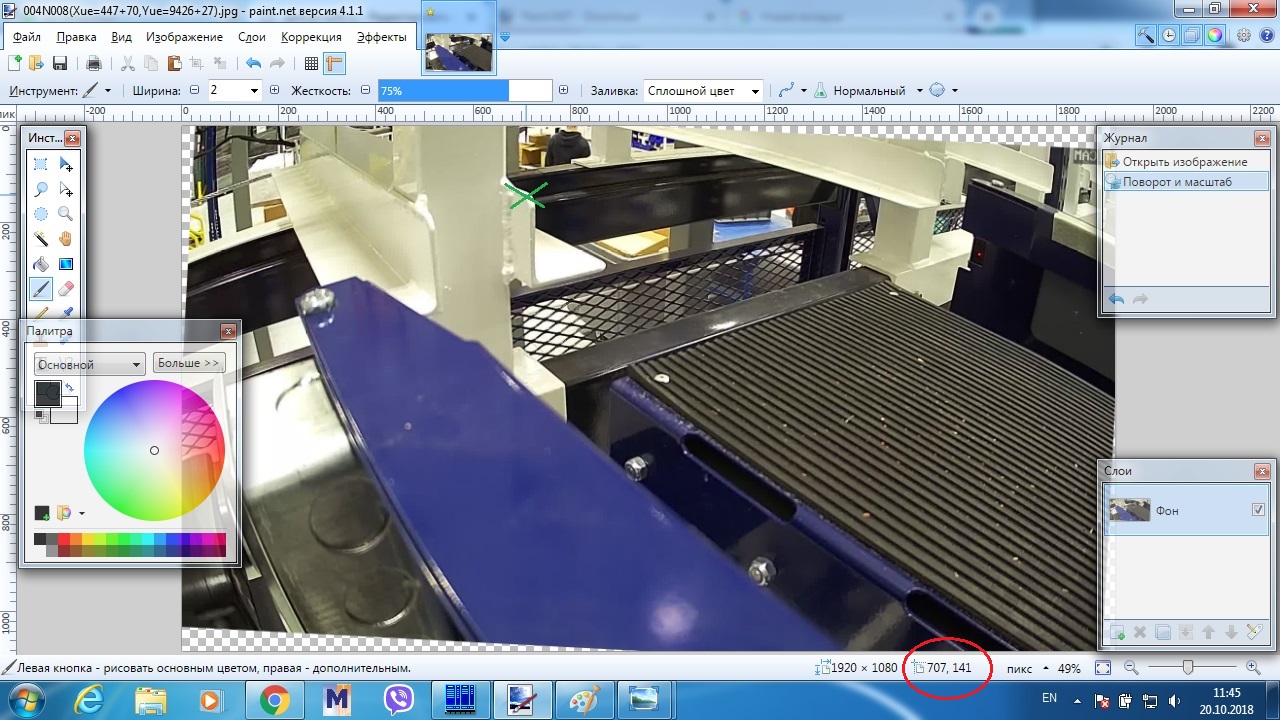Click the Save diskette icon

click(59, 63)
